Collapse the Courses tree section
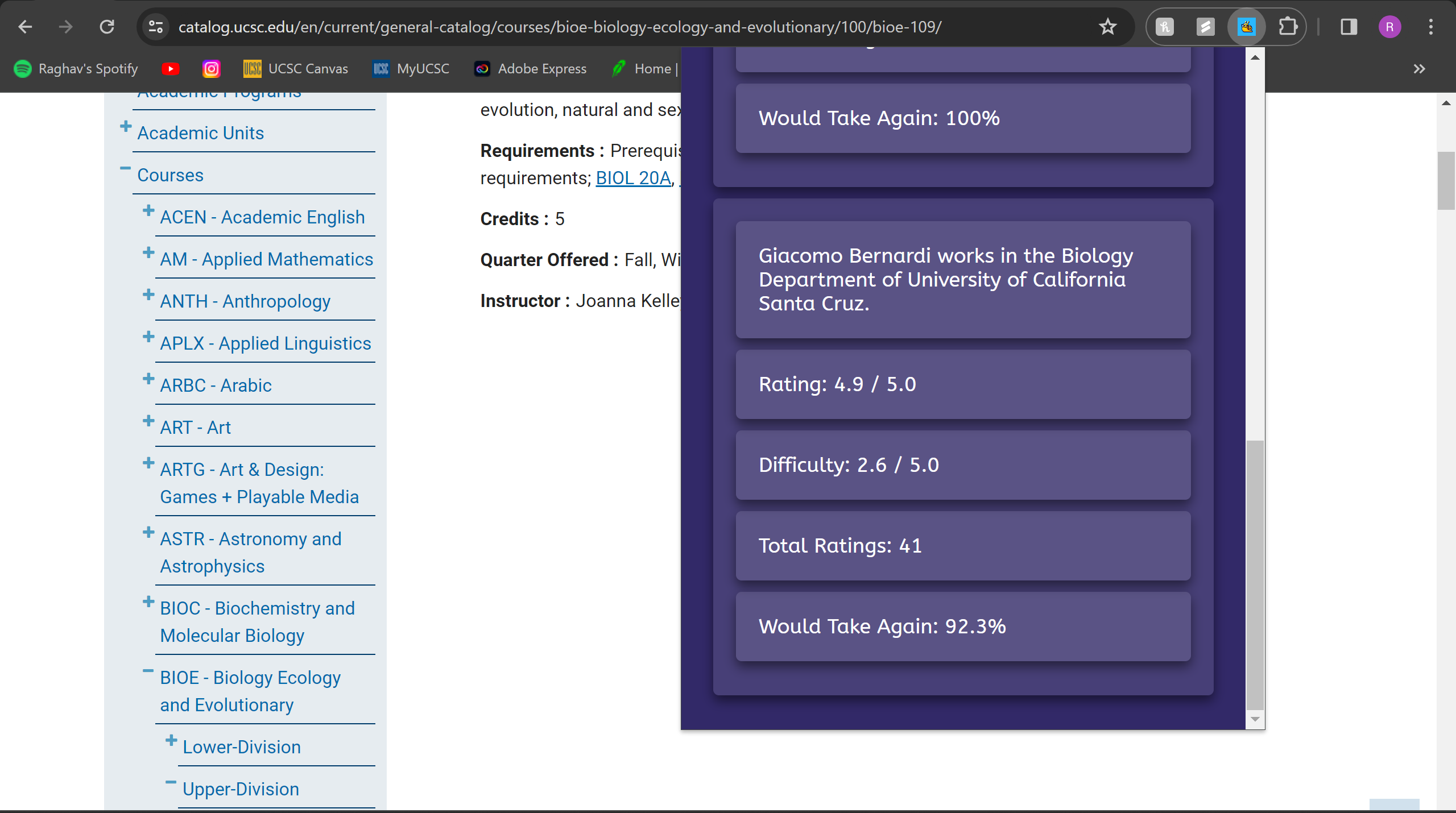 point(126,168)
